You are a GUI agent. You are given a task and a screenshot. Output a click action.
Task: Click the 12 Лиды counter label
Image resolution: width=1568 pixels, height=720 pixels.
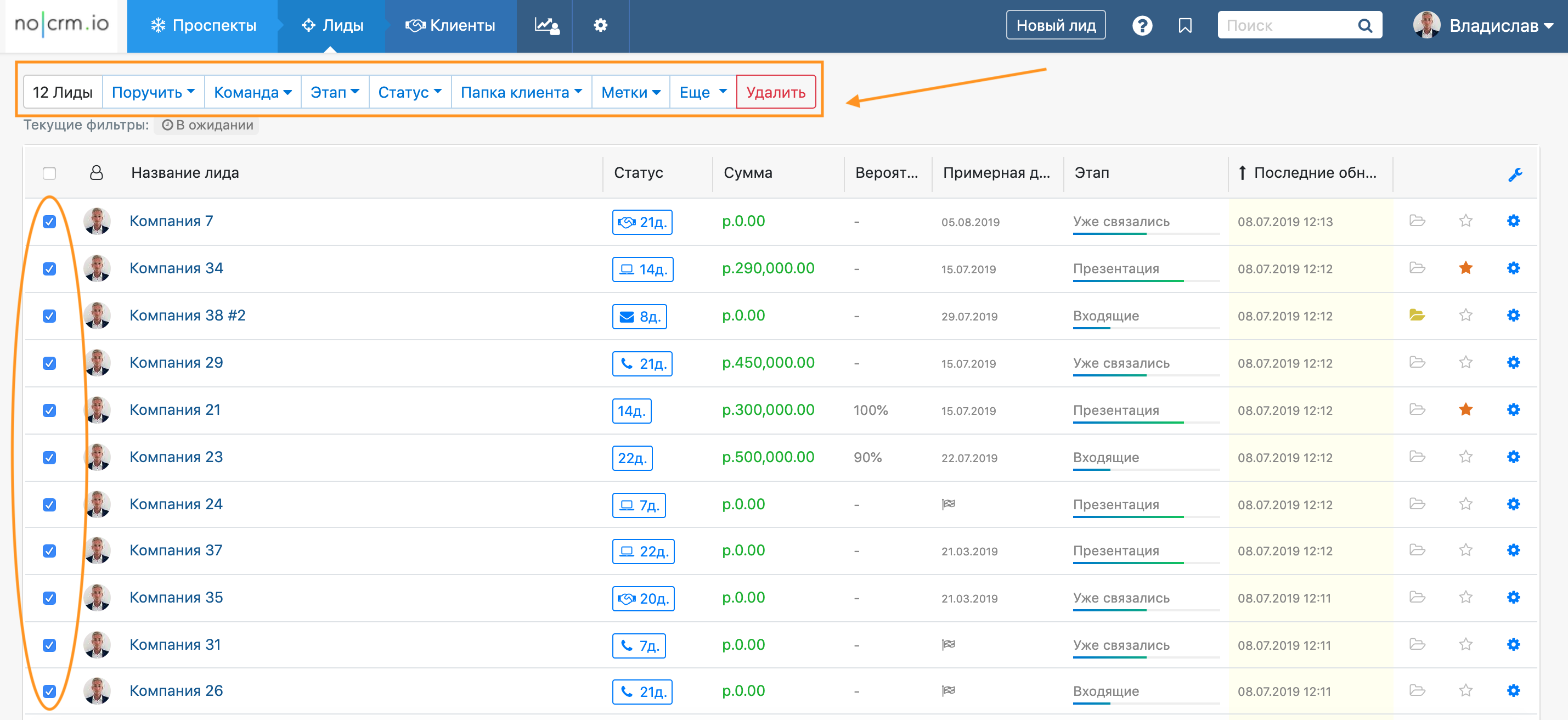point(63,92)
